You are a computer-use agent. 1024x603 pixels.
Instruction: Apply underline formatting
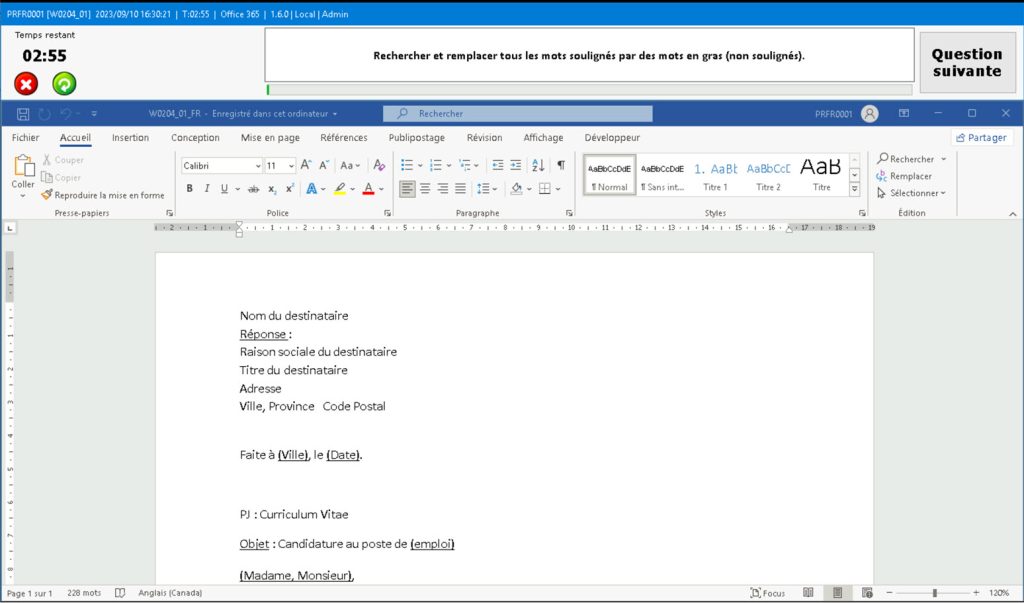point(222,187)
